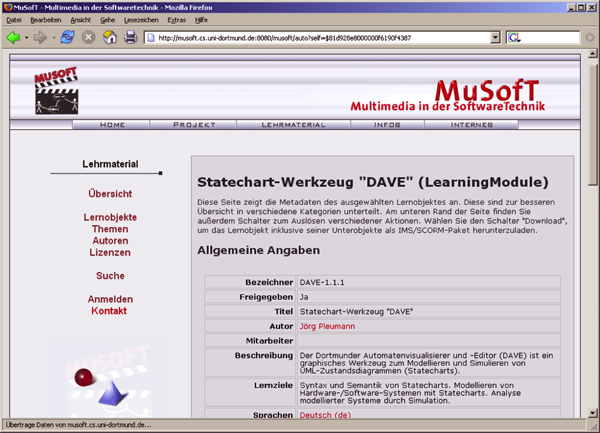Click into the Google search box
The image size is (600, 433).
click(549, 37)
